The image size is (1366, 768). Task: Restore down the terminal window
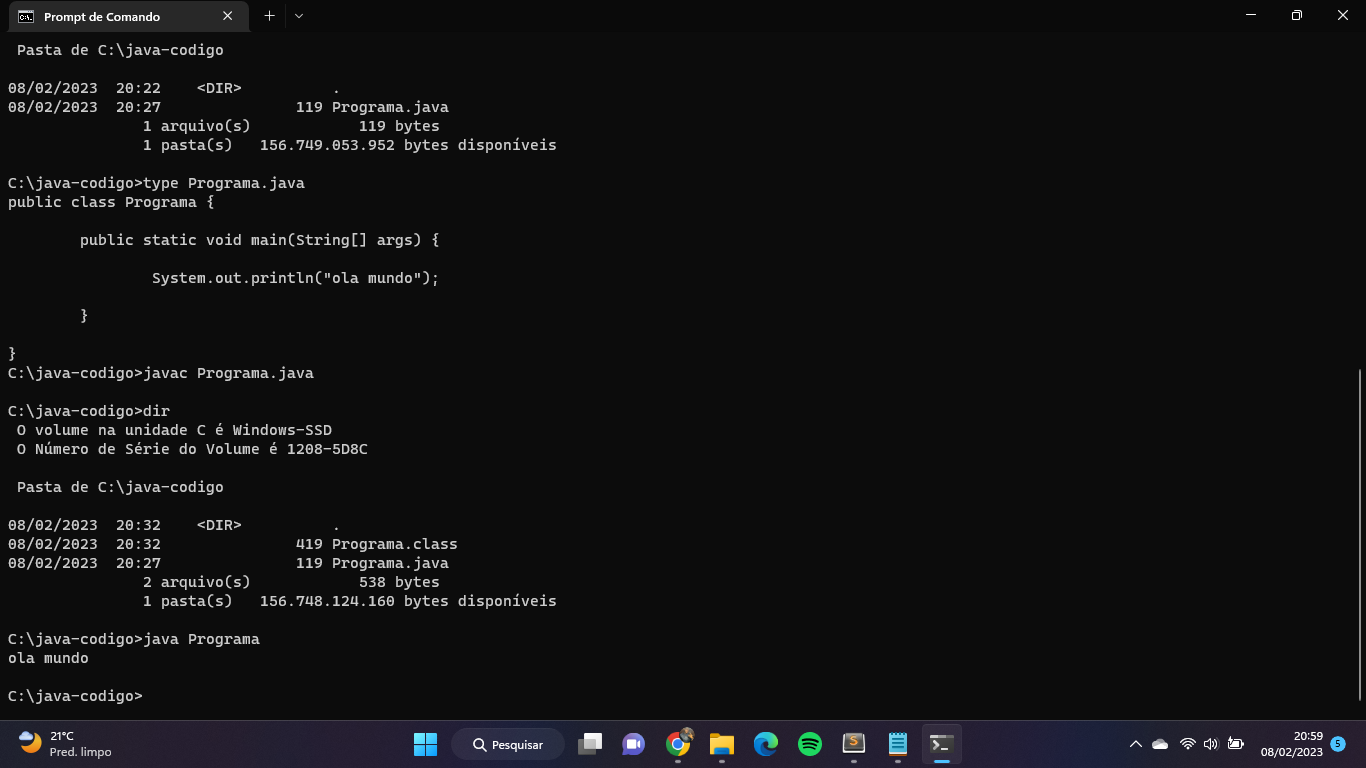[1297, 16]
